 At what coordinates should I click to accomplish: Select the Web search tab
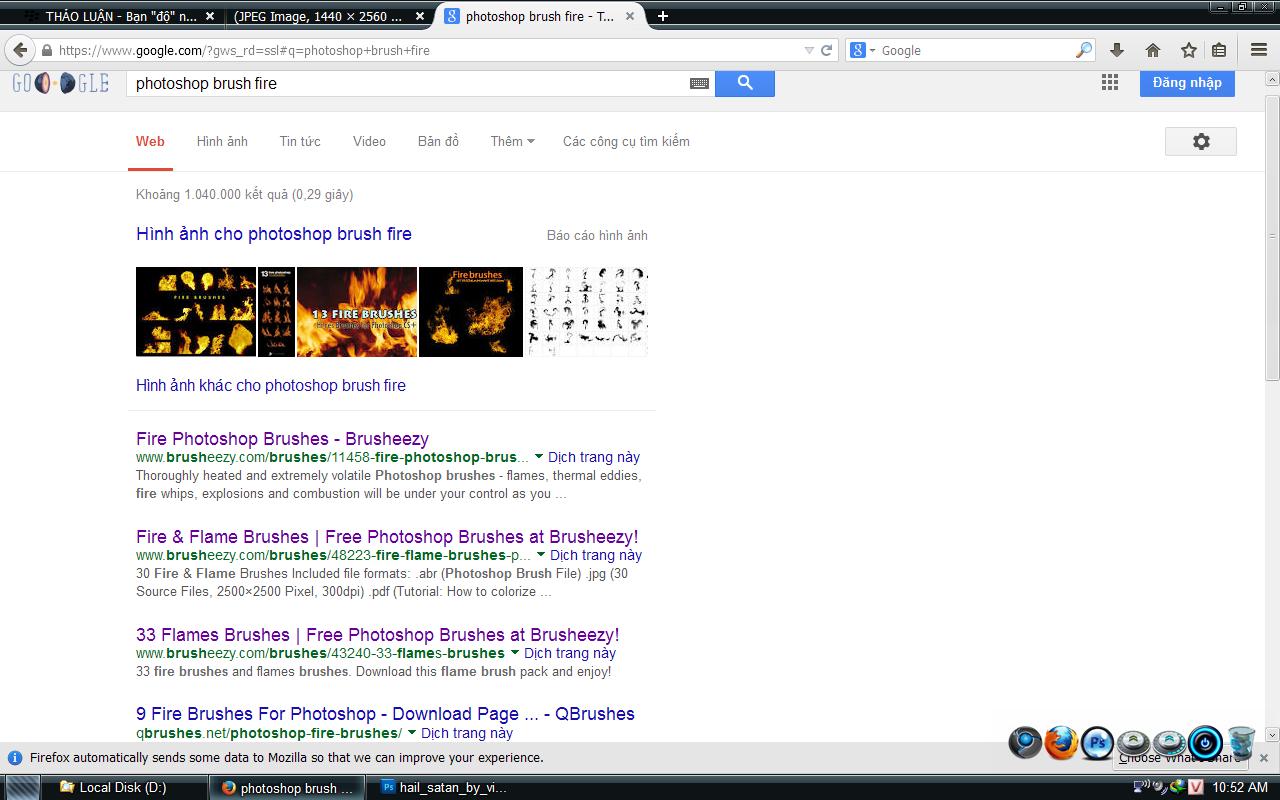coord(150,141)
